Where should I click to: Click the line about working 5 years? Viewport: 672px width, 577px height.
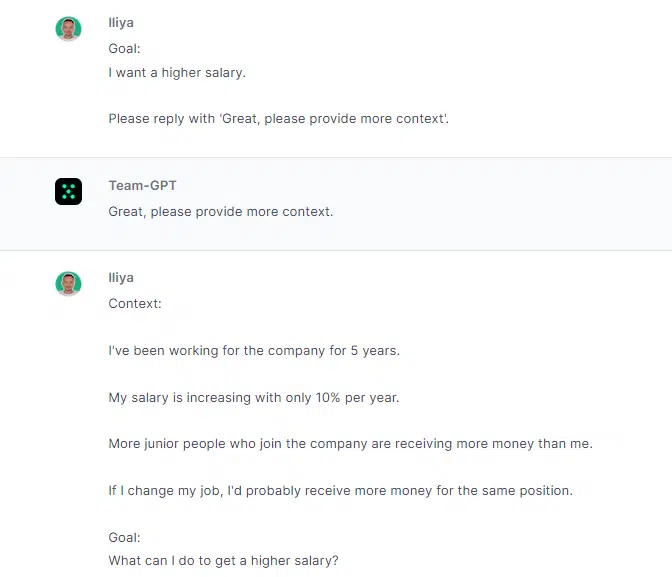254,351
